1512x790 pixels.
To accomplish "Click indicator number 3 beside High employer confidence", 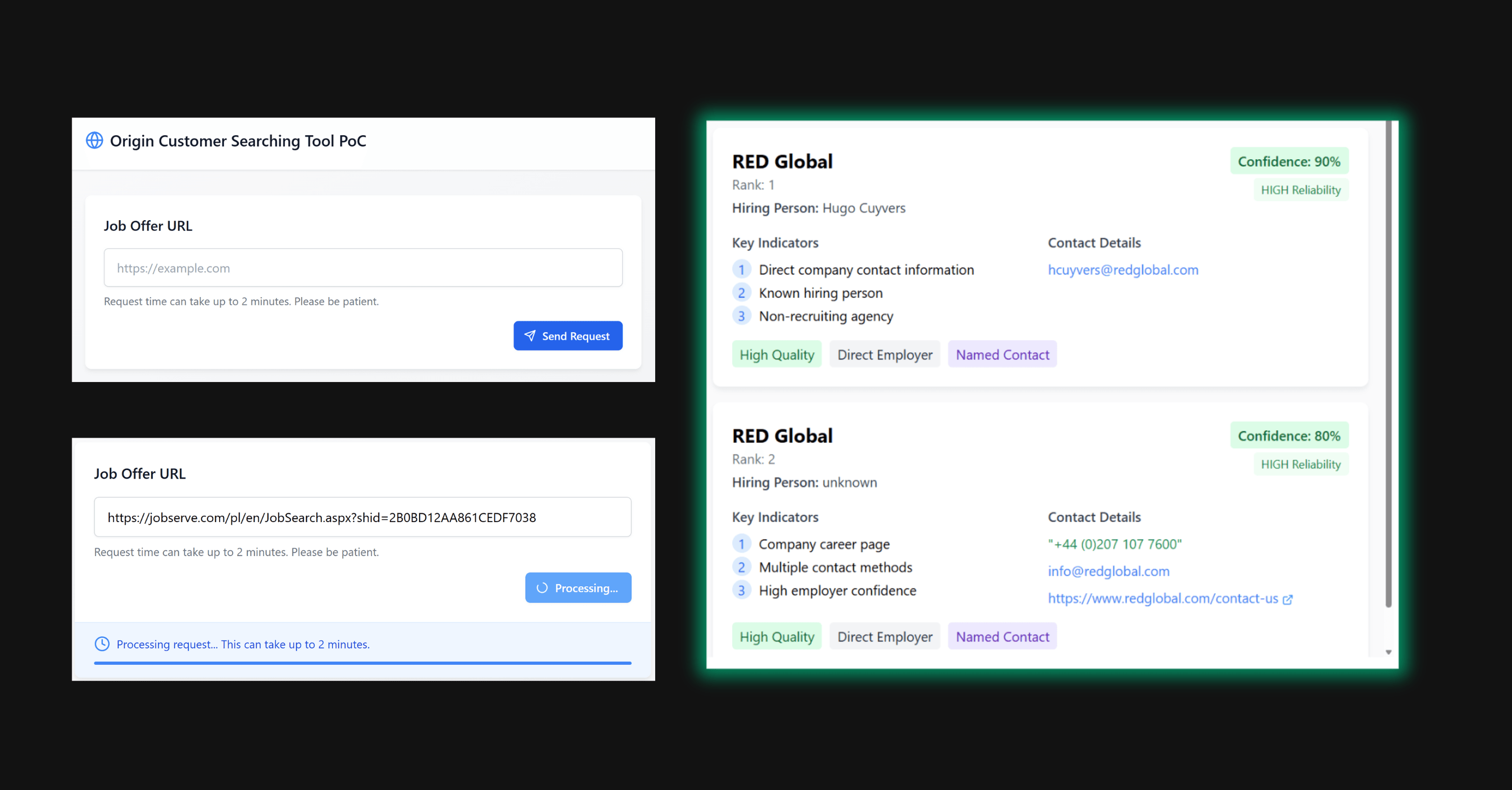I will 741,591.
